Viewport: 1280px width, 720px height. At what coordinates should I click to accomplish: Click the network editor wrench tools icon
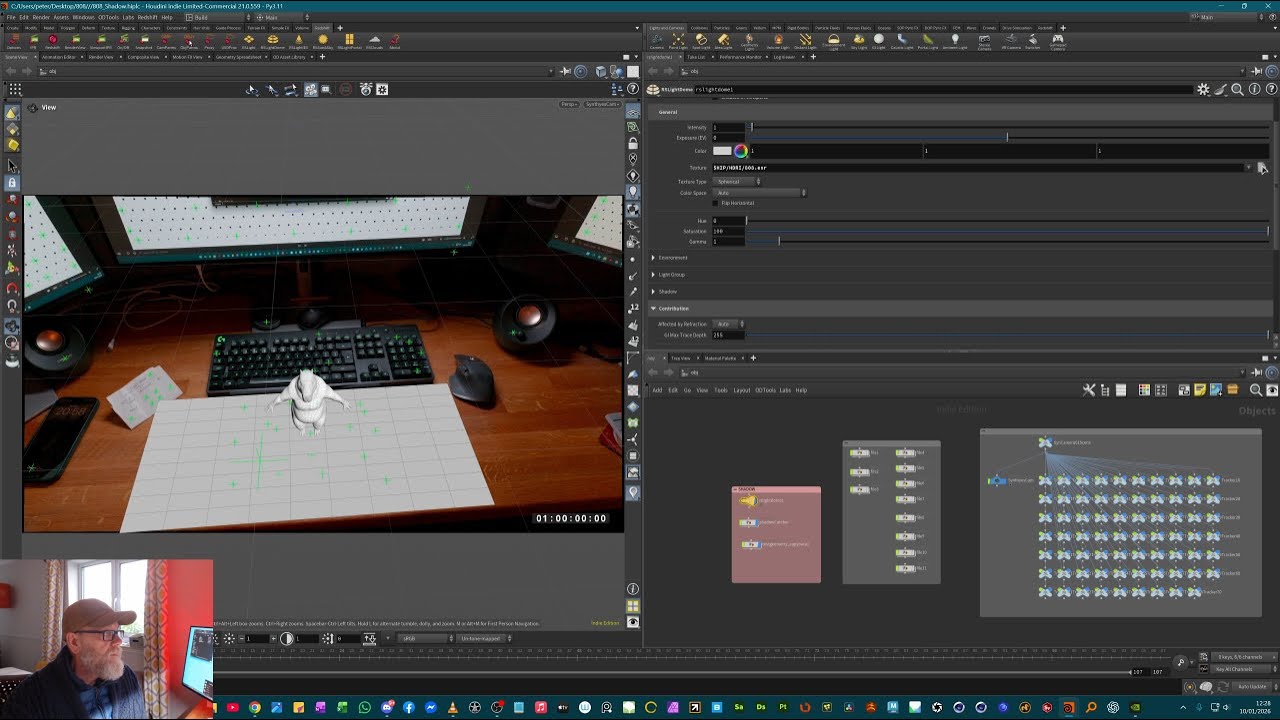(x=1089, y=390)
